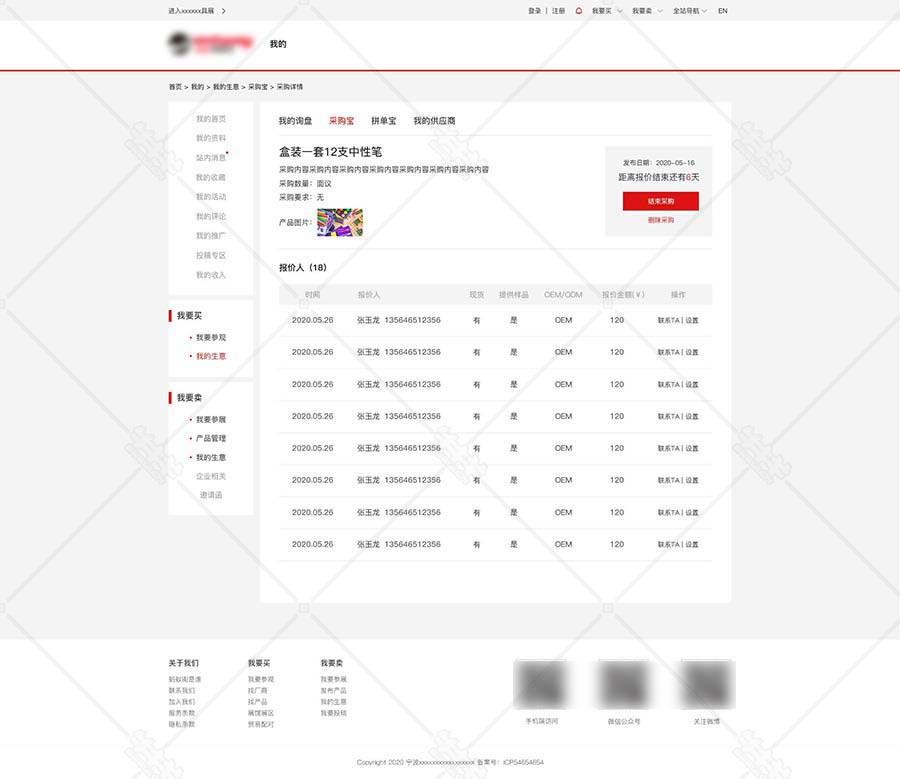The height and width of the screenshot is (779, 900).
Task: Click the red notification bell icon
Action: pyautogui.click(x=579, y=11)
